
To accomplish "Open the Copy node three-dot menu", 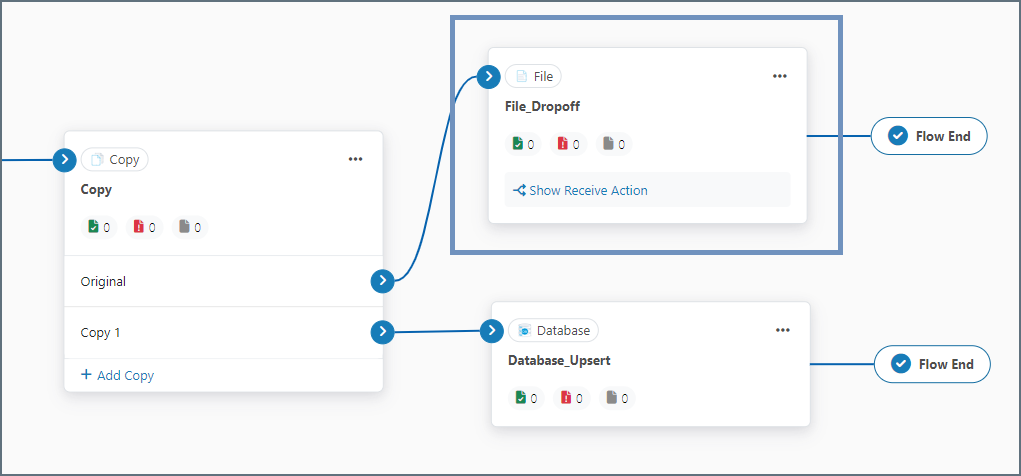I will 355,159.
